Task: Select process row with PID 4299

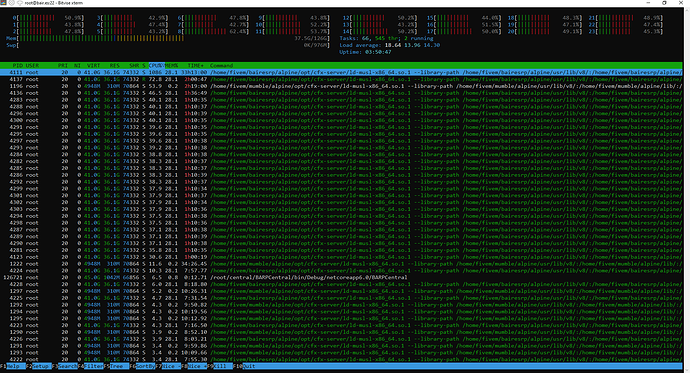Action: coord(341,189)
